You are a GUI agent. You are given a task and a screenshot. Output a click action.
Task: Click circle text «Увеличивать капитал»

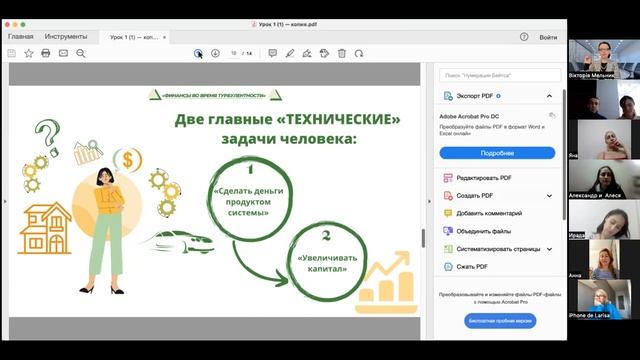(327, 263)
